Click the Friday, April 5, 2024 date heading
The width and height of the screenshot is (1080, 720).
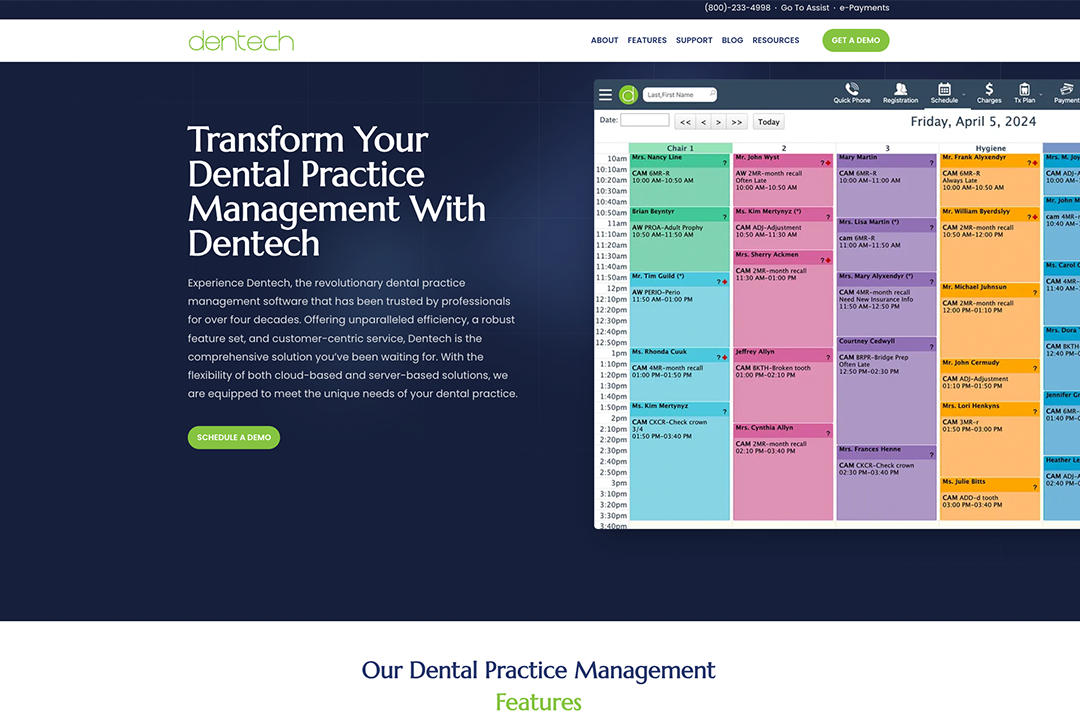973,121
